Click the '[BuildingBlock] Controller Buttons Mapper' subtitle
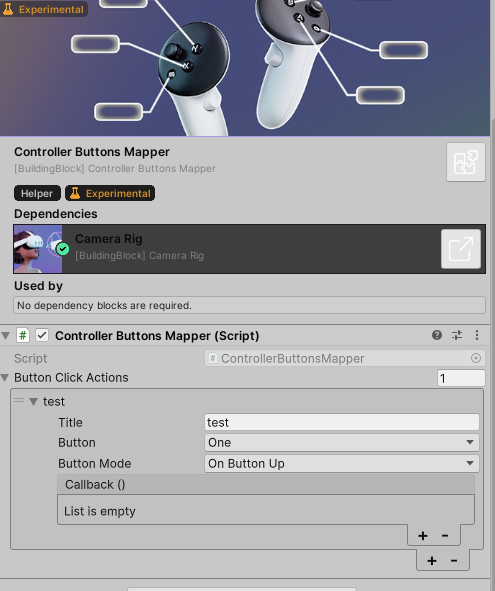This screenshot has height=591, width=495. click(x=115, y=168)
